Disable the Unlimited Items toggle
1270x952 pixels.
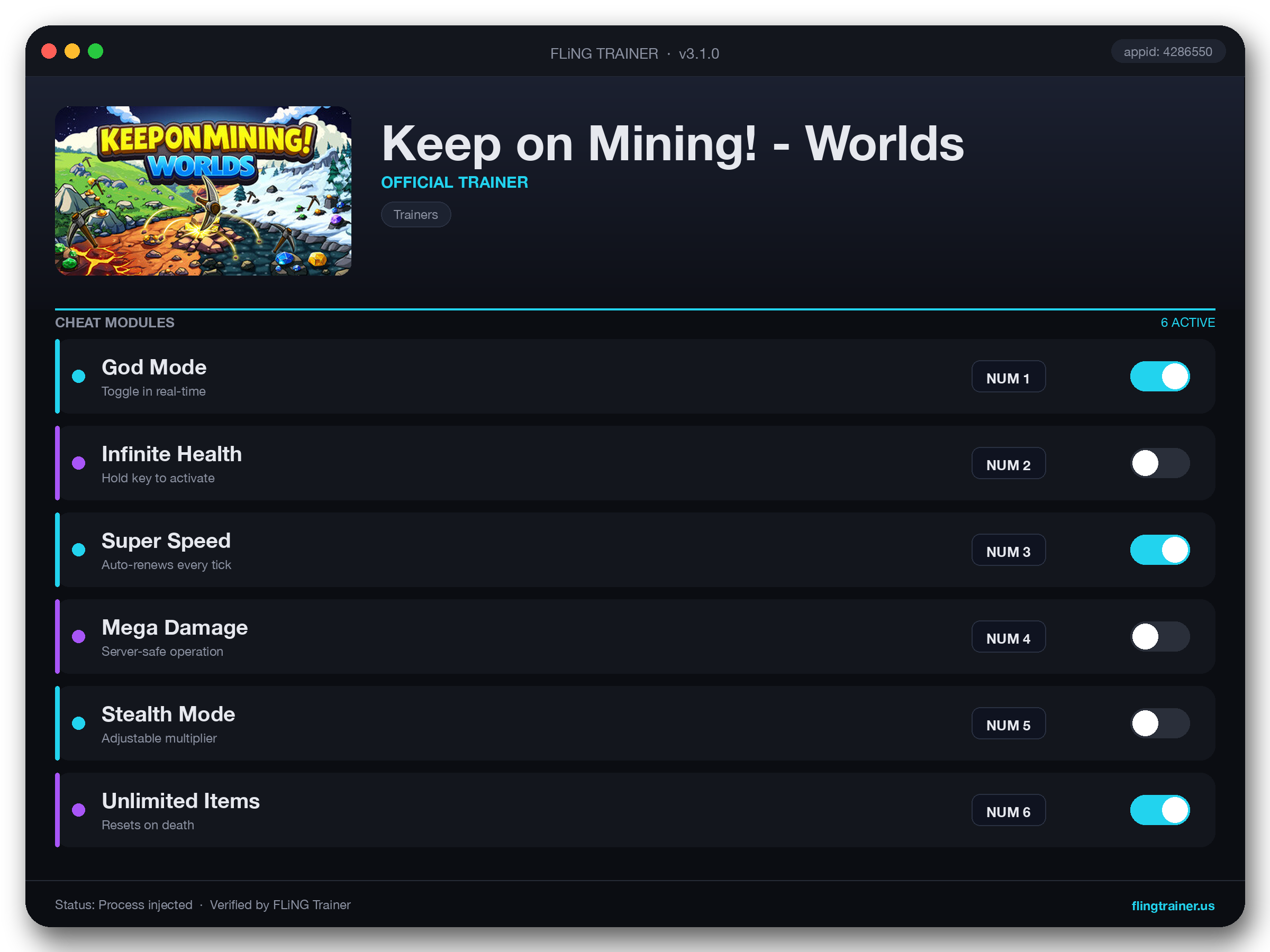coord(1159,810)
